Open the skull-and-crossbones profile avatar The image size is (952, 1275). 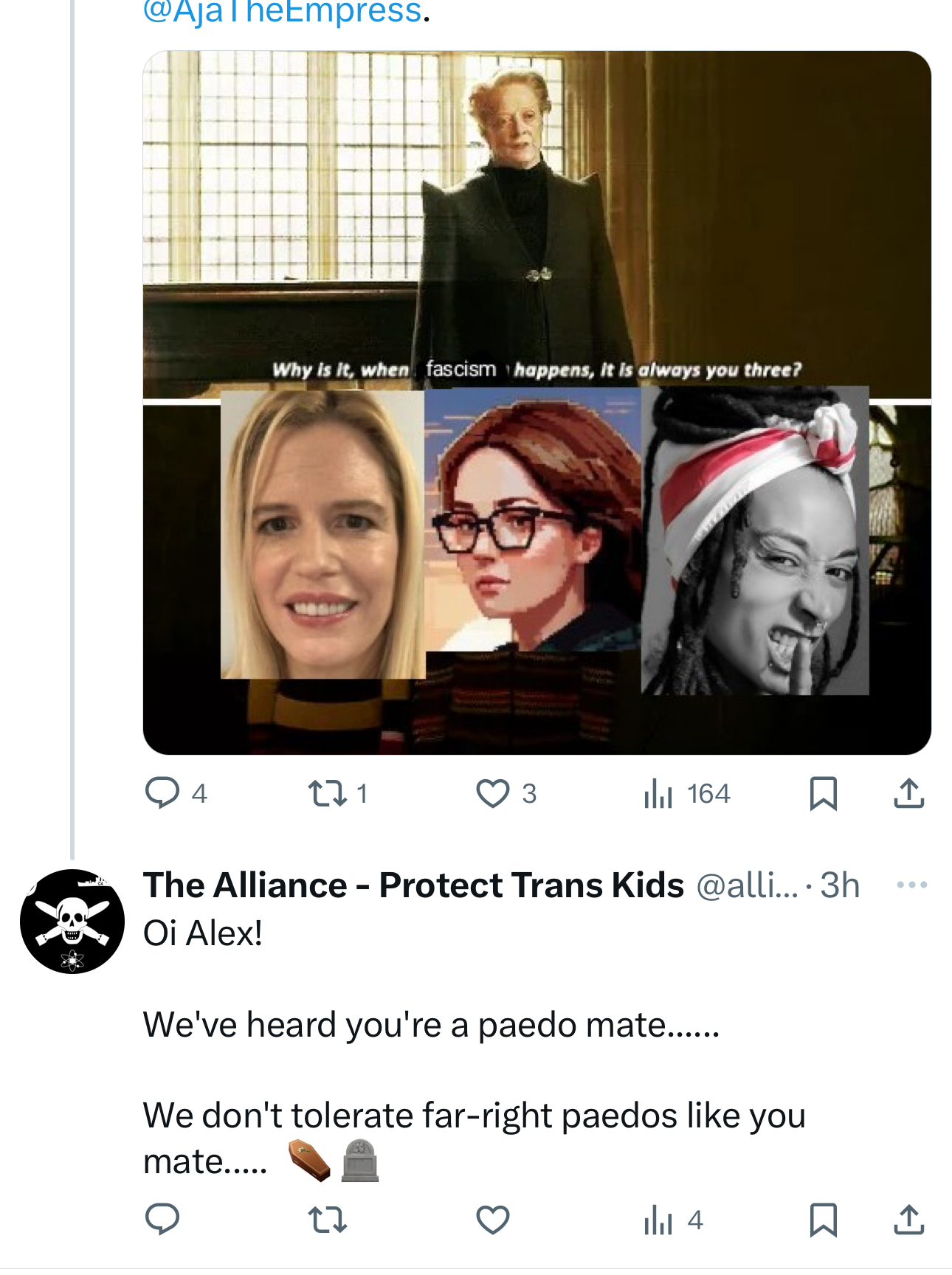tap(72, 921)
